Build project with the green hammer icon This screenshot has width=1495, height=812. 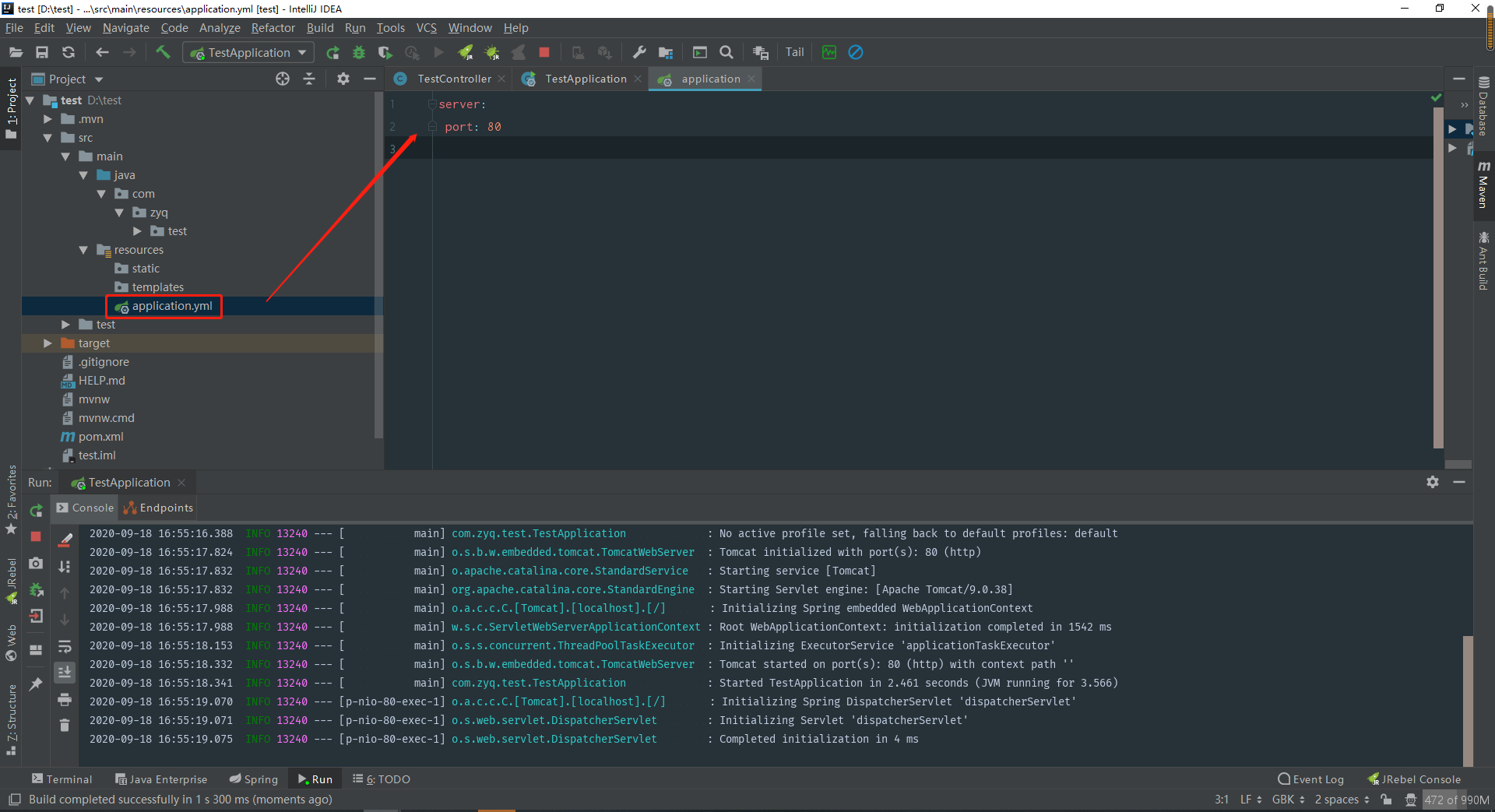tap(163, 52)
